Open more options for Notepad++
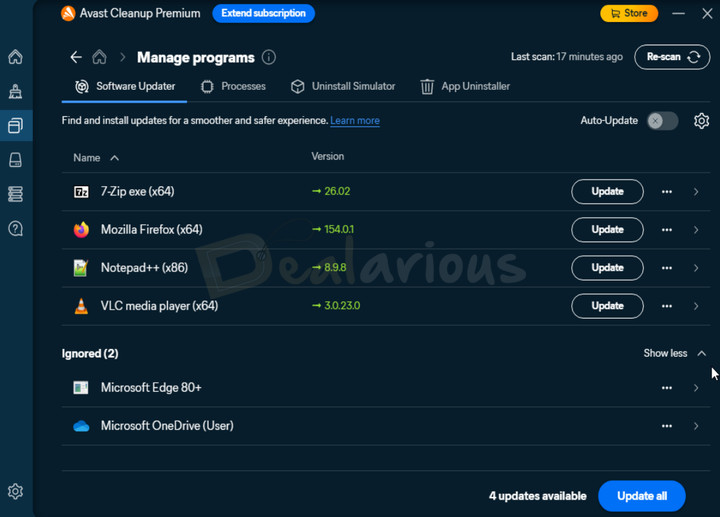 coord(667,268)
